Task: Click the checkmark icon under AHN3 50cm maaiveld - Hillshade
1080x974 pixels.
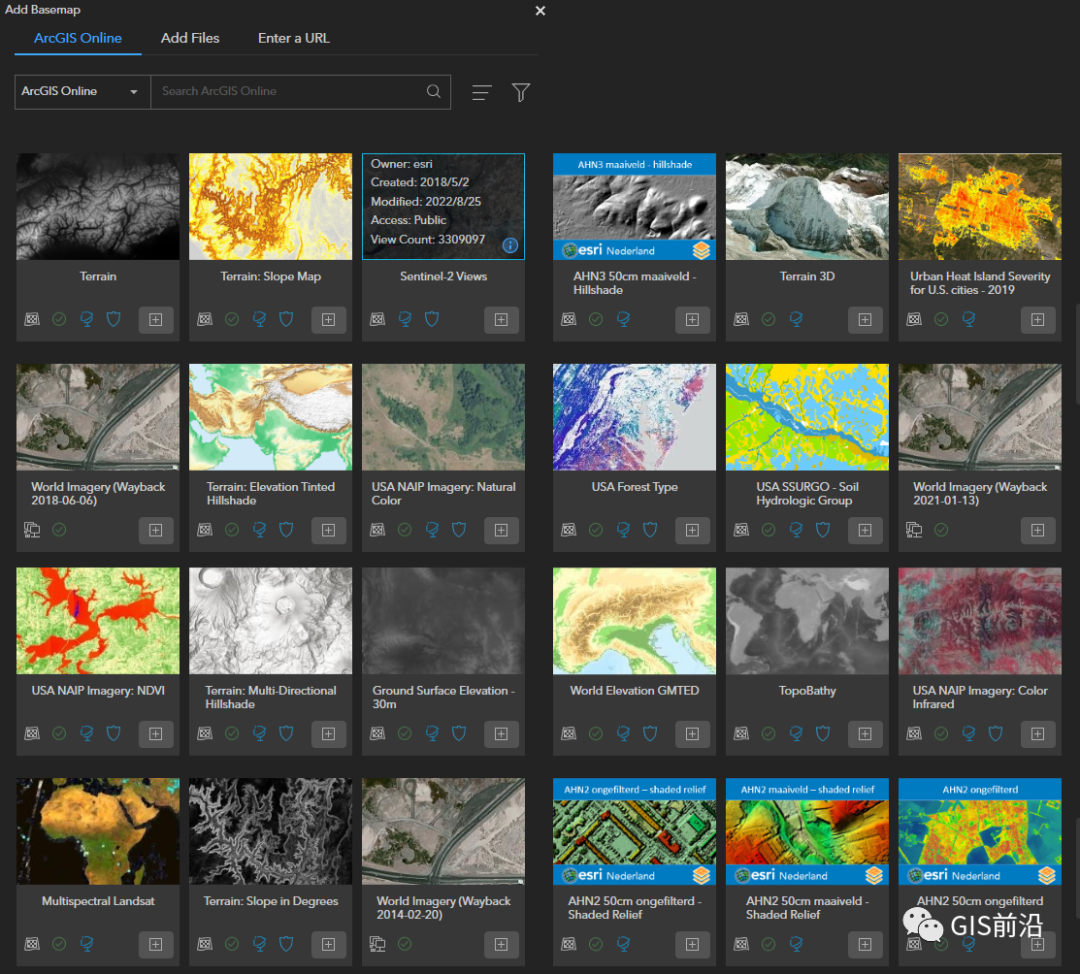Action: click(596, 319)
